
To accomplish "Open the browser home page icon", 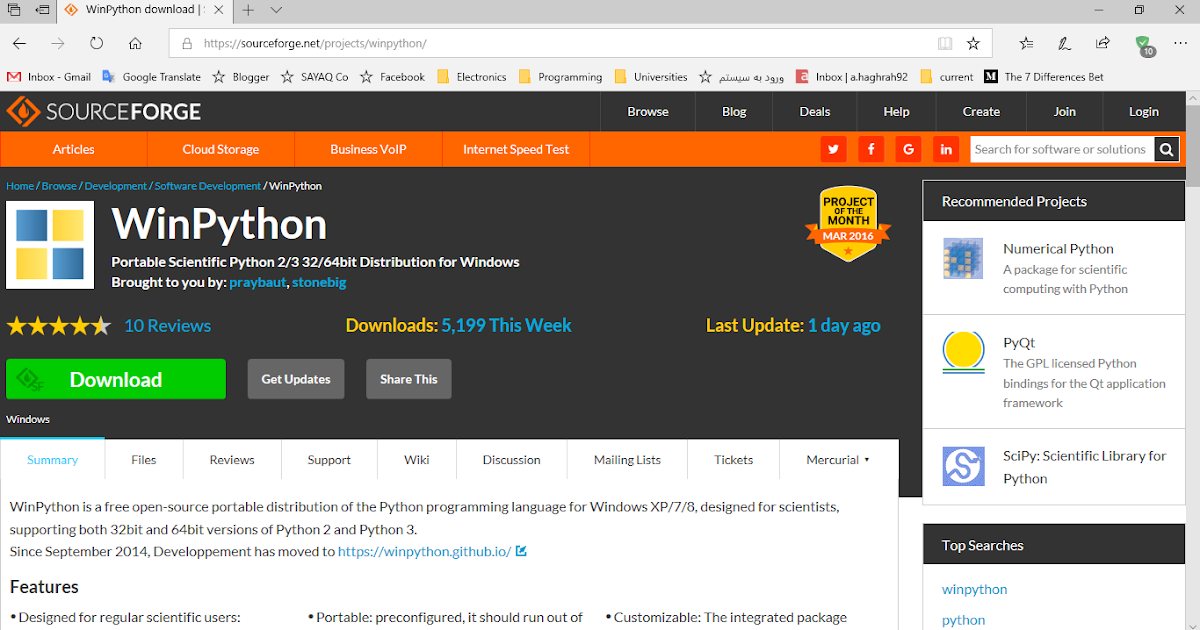I will 135,43.
